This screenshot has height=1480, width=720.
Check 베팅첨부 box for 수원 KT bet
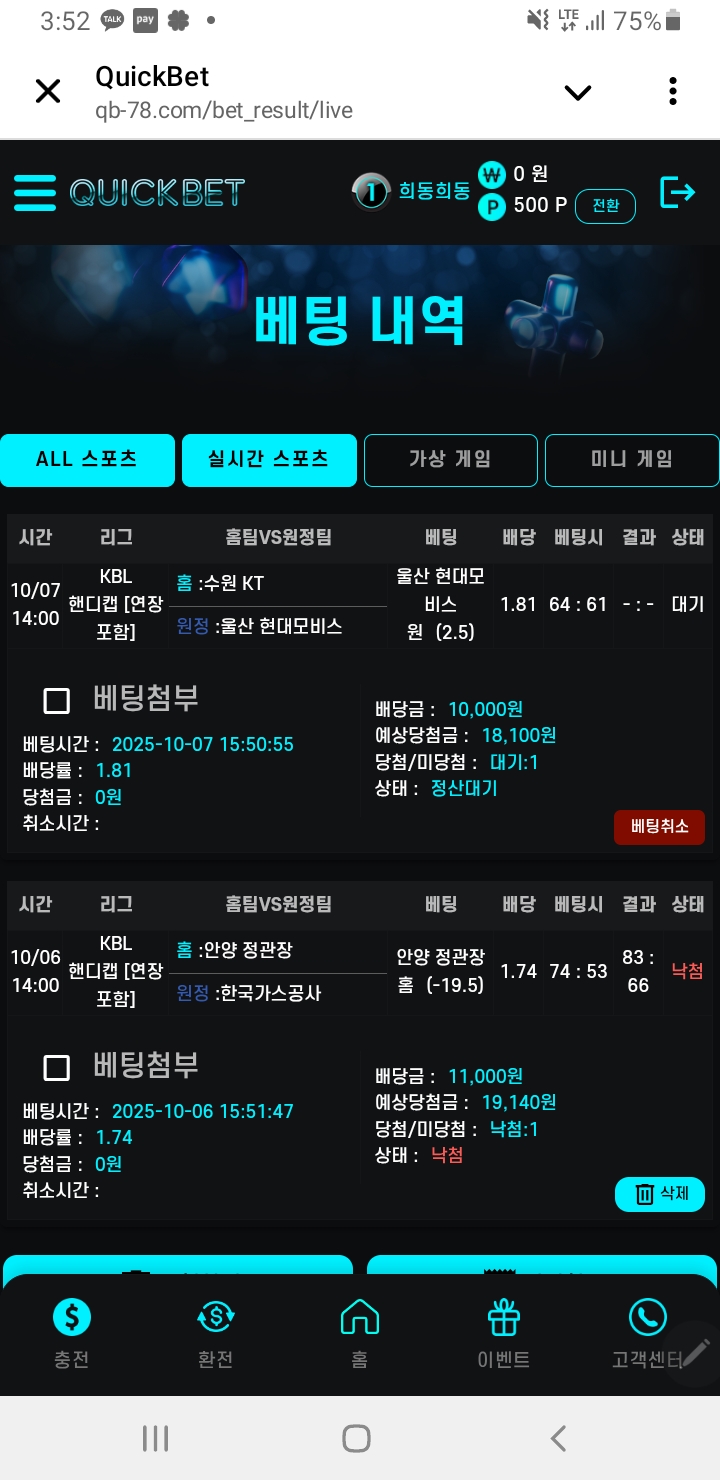coord(57,701)
